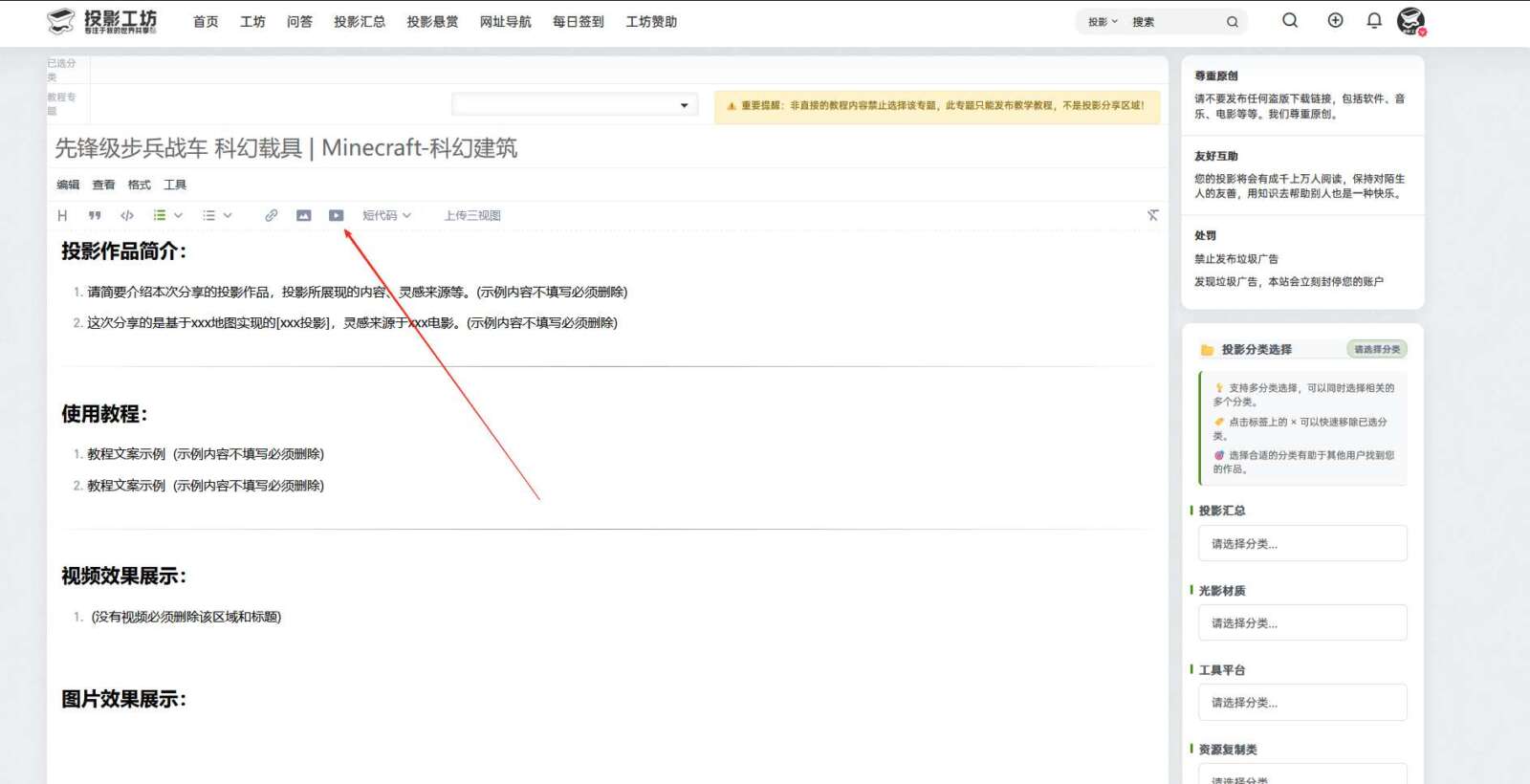Click the yellow 重要提醒 warning banner

(937, 106)
